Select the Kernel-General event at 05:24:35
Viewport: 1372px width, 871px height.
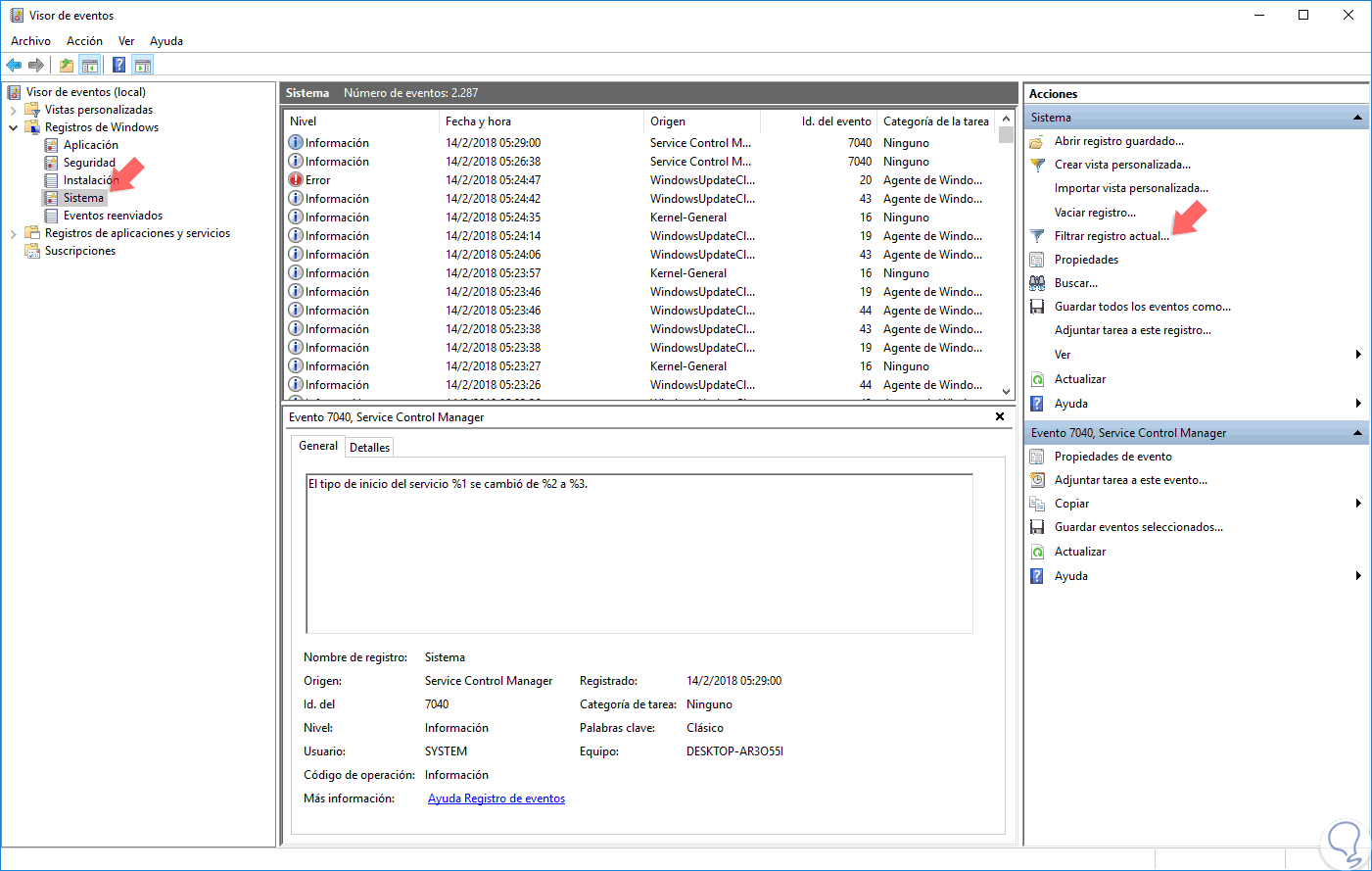point(640,218)
